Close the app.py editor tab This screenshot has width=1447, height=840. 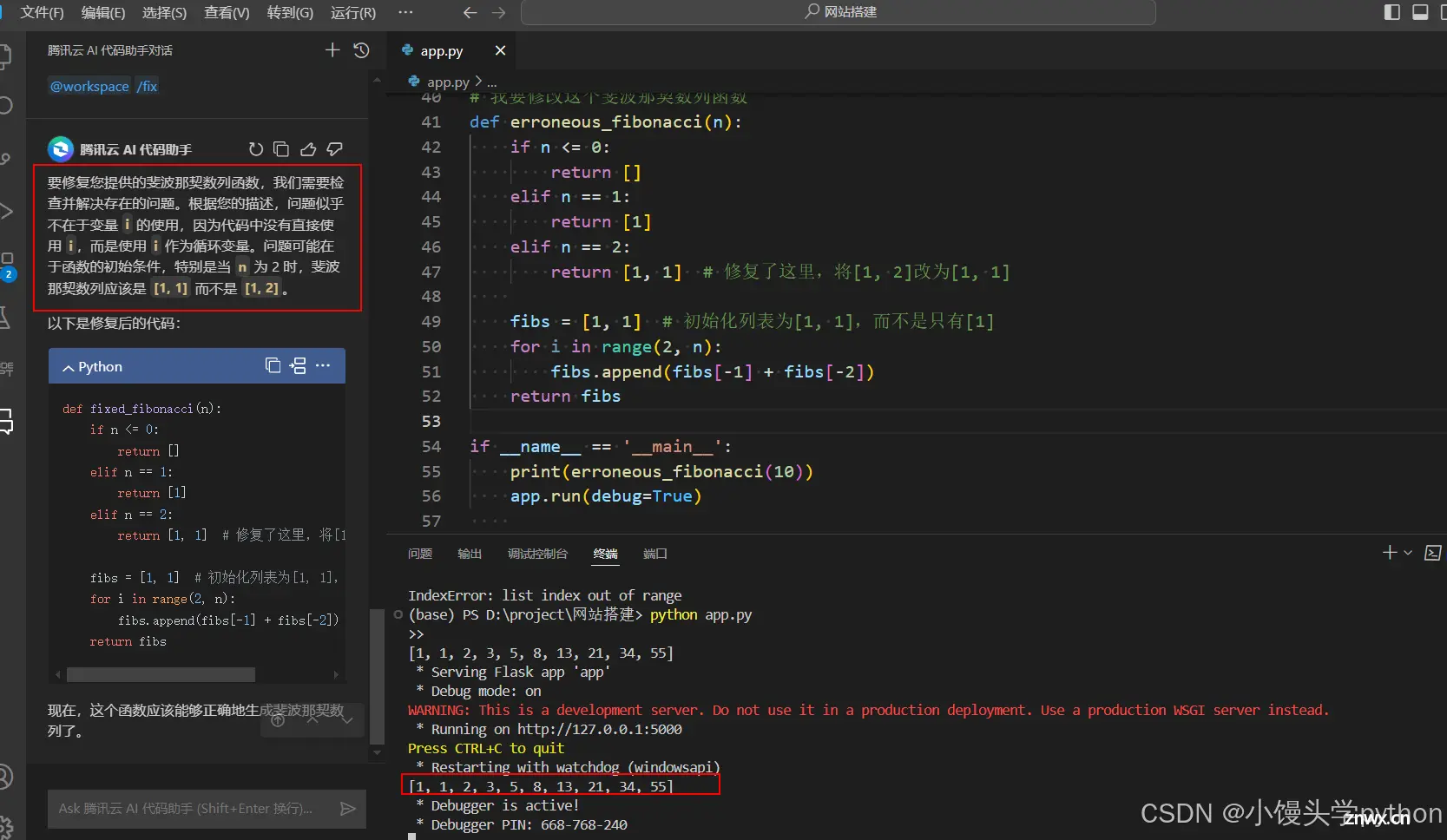(500, 51)
